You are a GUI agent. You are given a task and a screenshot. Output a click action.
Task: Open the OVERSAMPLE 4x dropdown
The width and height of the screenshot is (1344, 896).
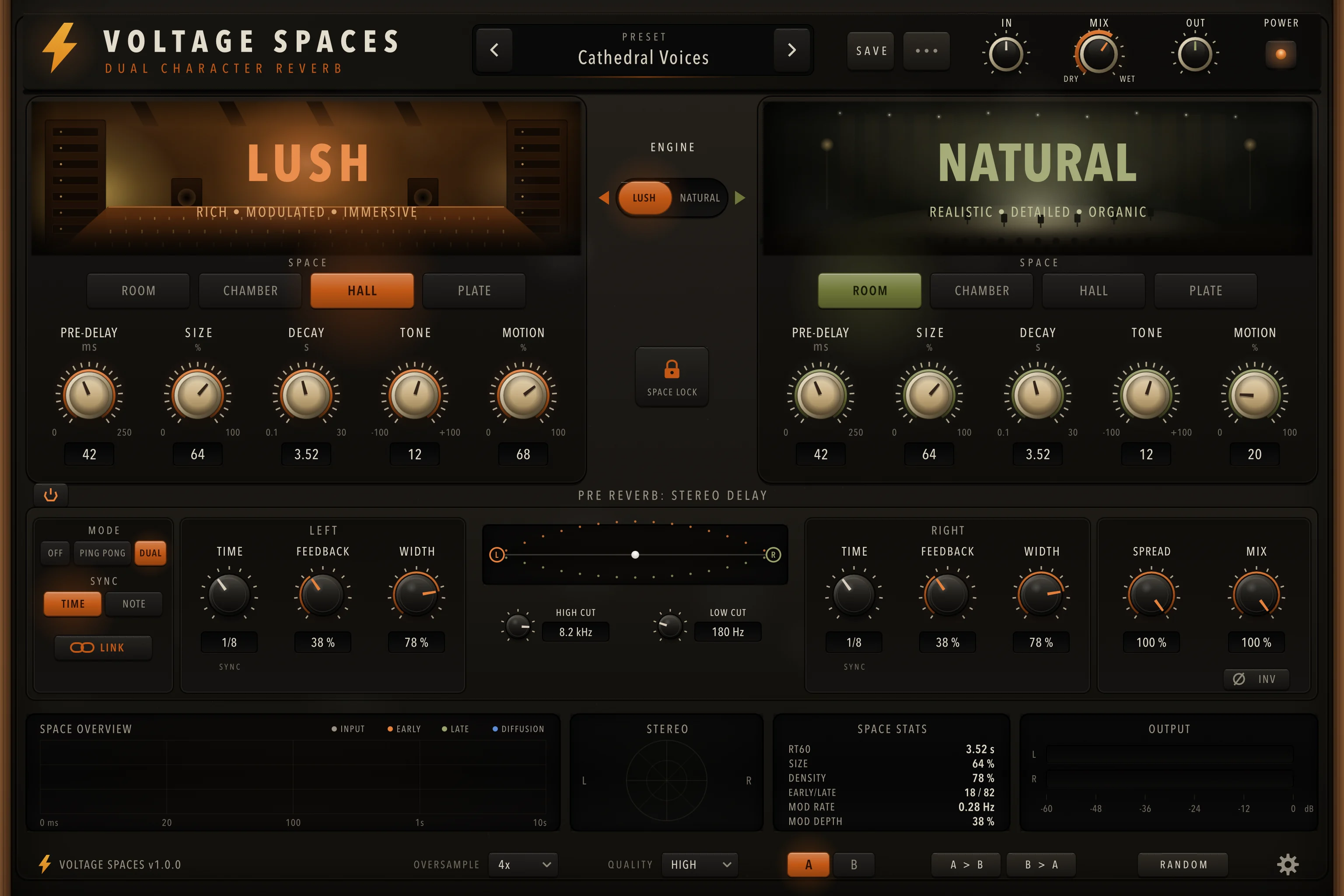(x=523, y=864)
